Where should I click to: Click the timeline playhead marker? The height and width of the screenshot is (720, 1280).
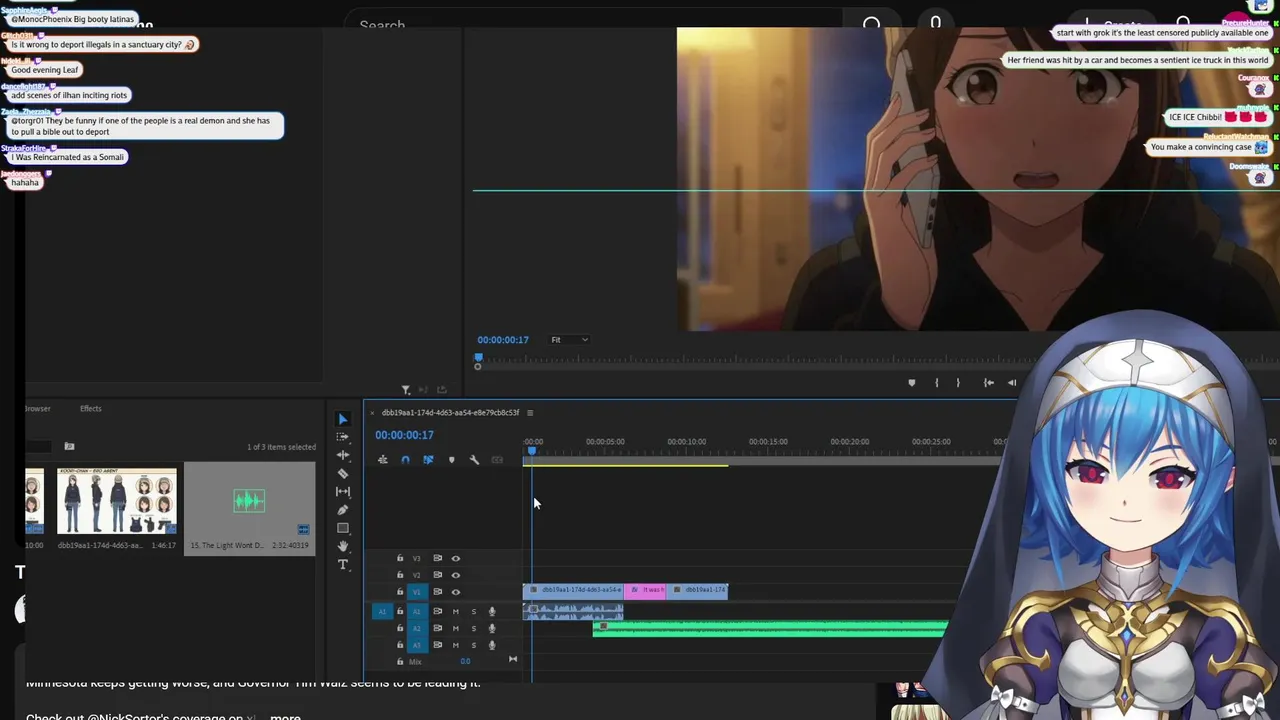click(x=532, y=451)
